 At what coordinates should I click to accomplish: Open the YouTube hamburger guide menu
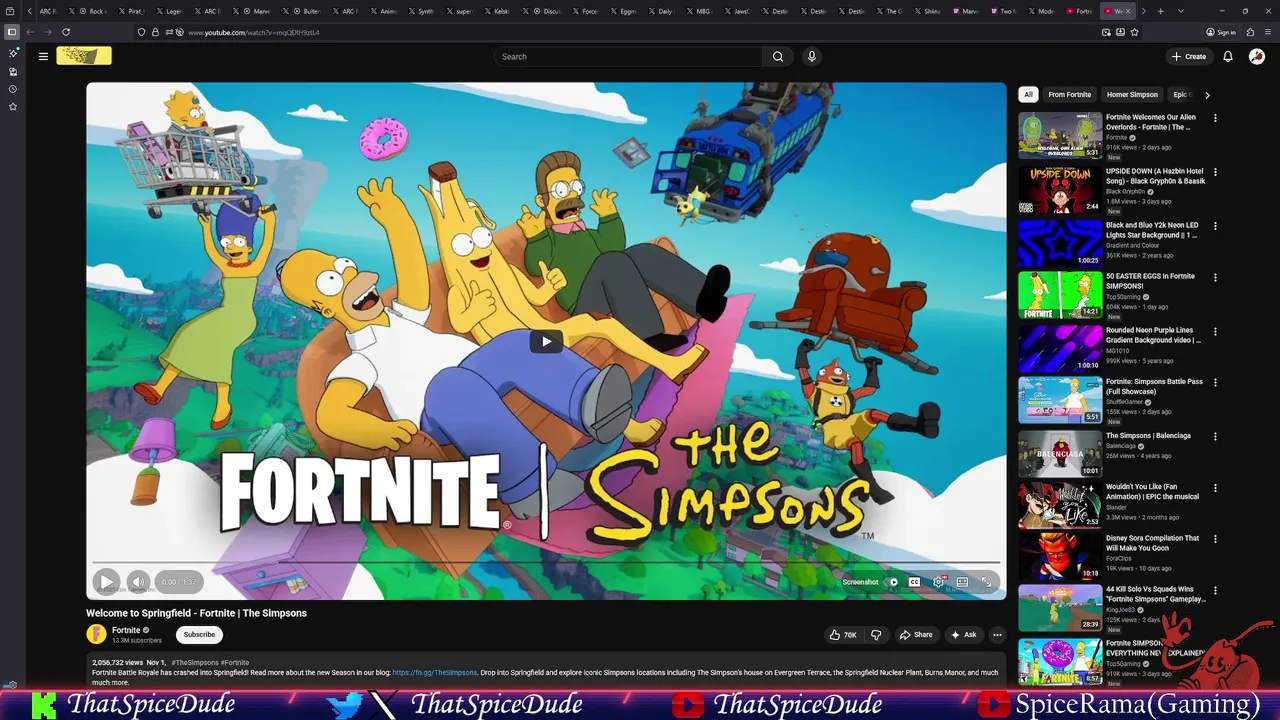[43, 56]
